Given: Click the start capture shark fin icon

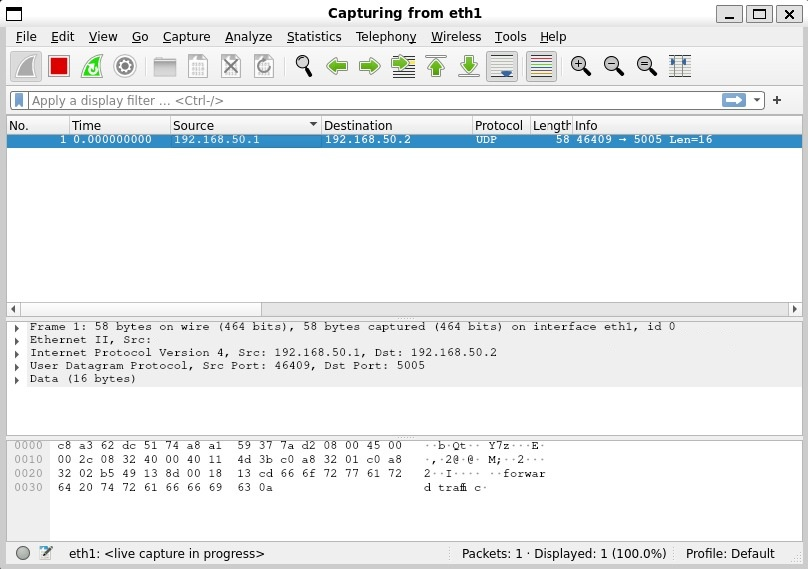Looking at the screenshot, I should [26, 66].
